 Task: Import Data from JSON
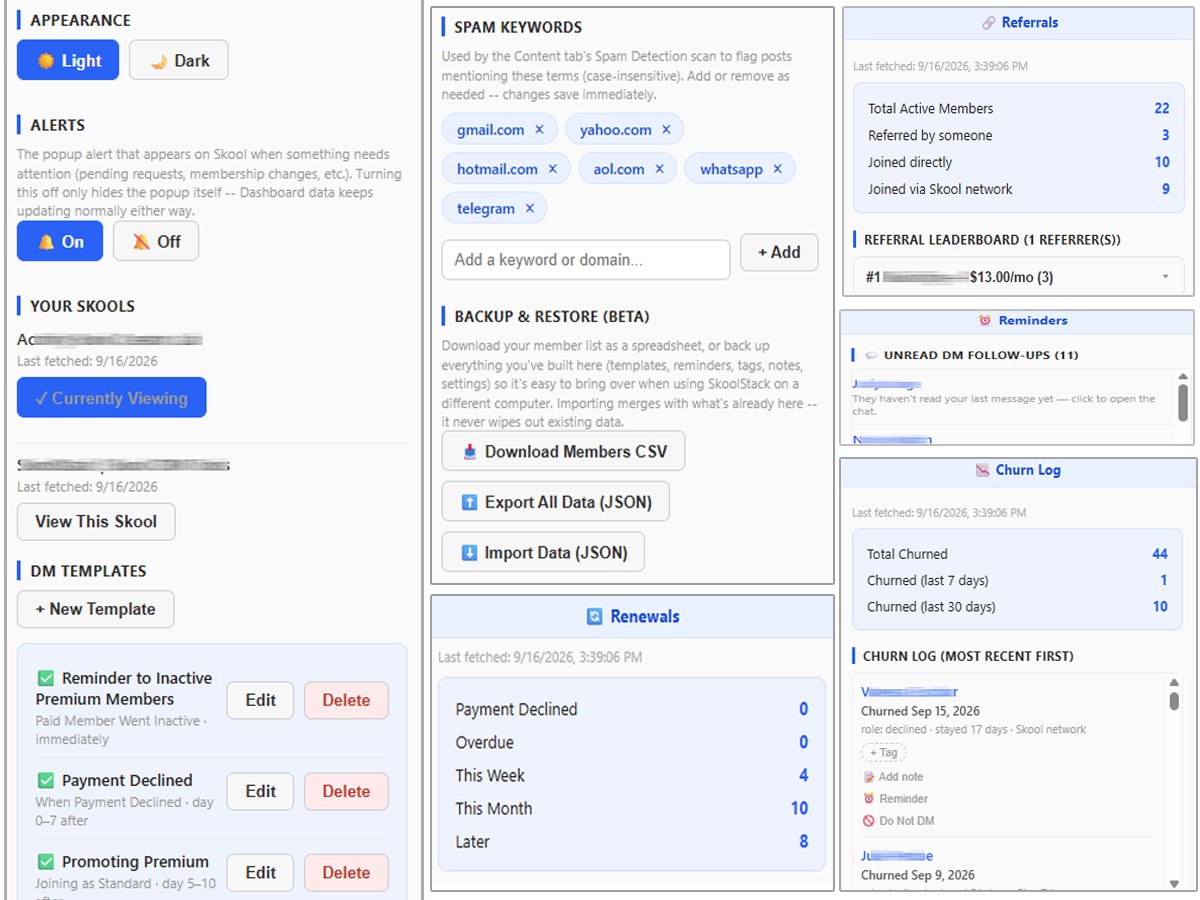[x=543, y=553]
